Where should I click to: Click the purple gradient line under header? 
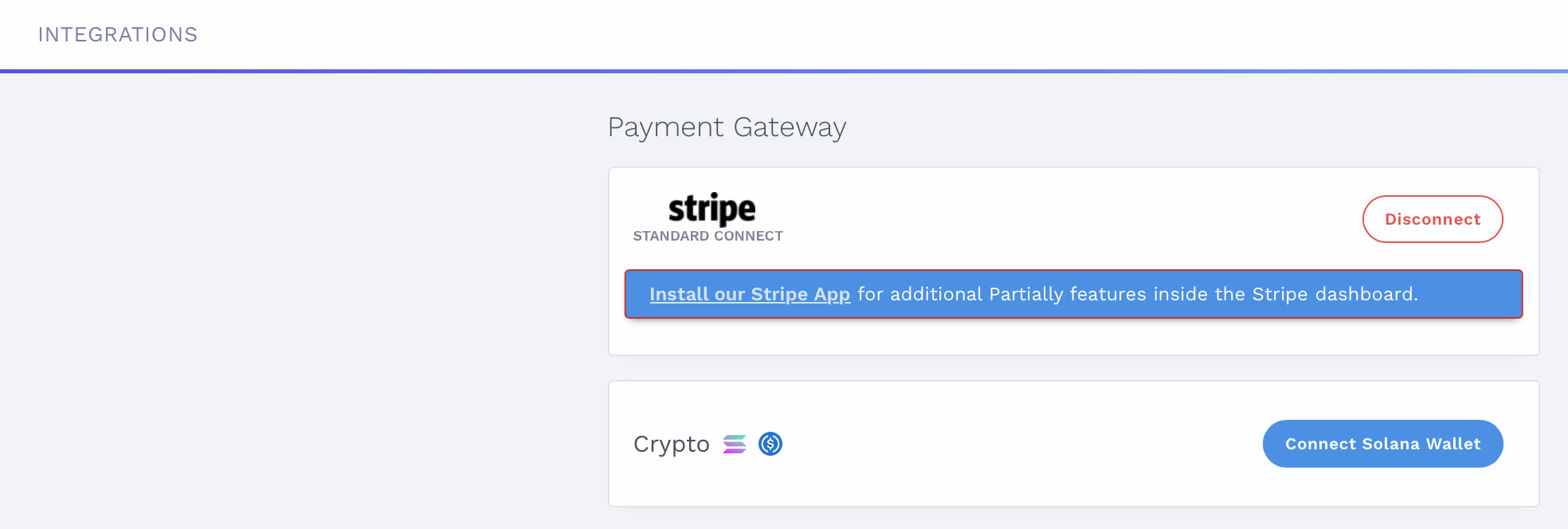[784, 71]
